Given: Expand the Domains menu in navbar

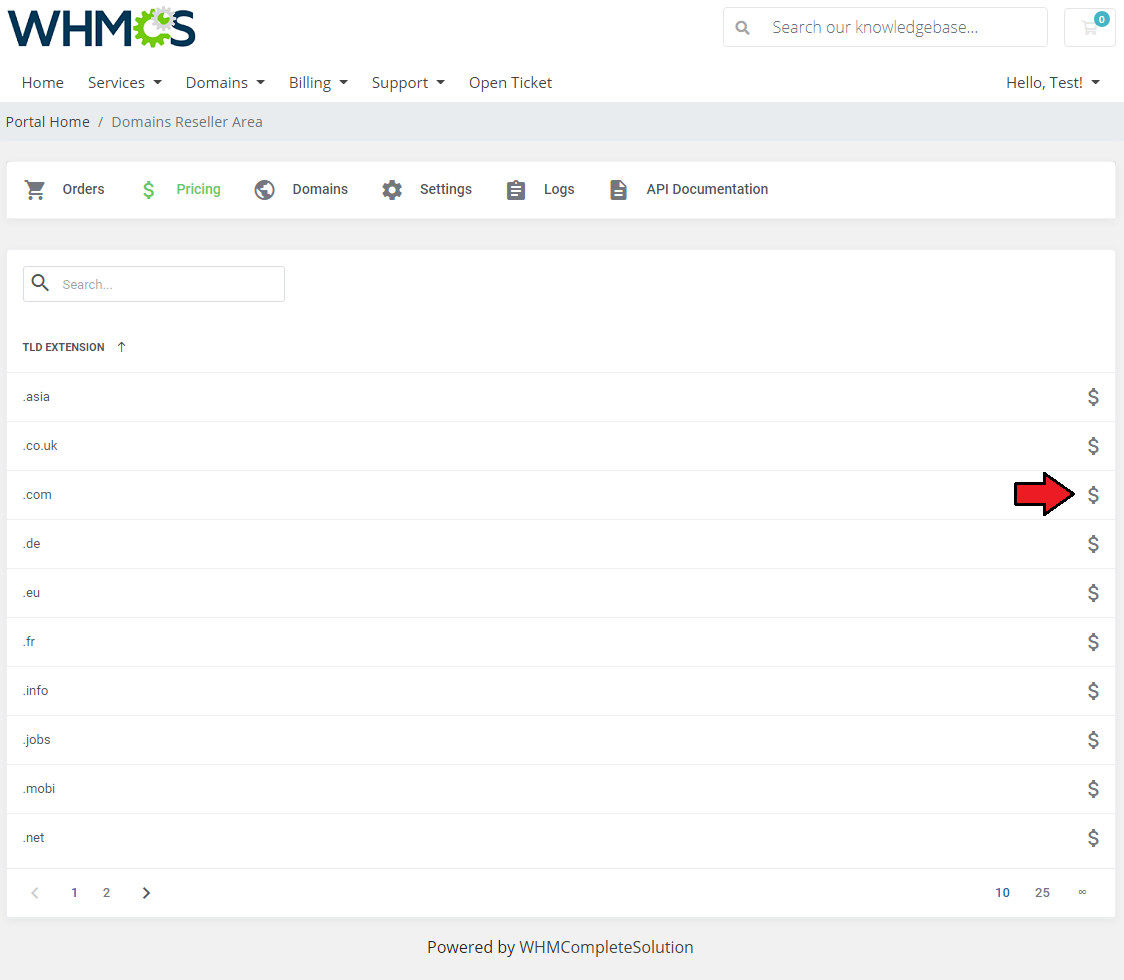Looking at the screenshot, I should [225, 82].
